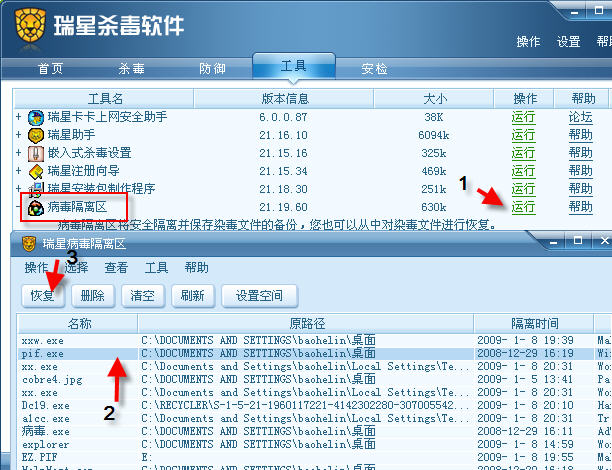
Task: Minimize the 瑞星病毒隔离区 window
Action: 553,242
